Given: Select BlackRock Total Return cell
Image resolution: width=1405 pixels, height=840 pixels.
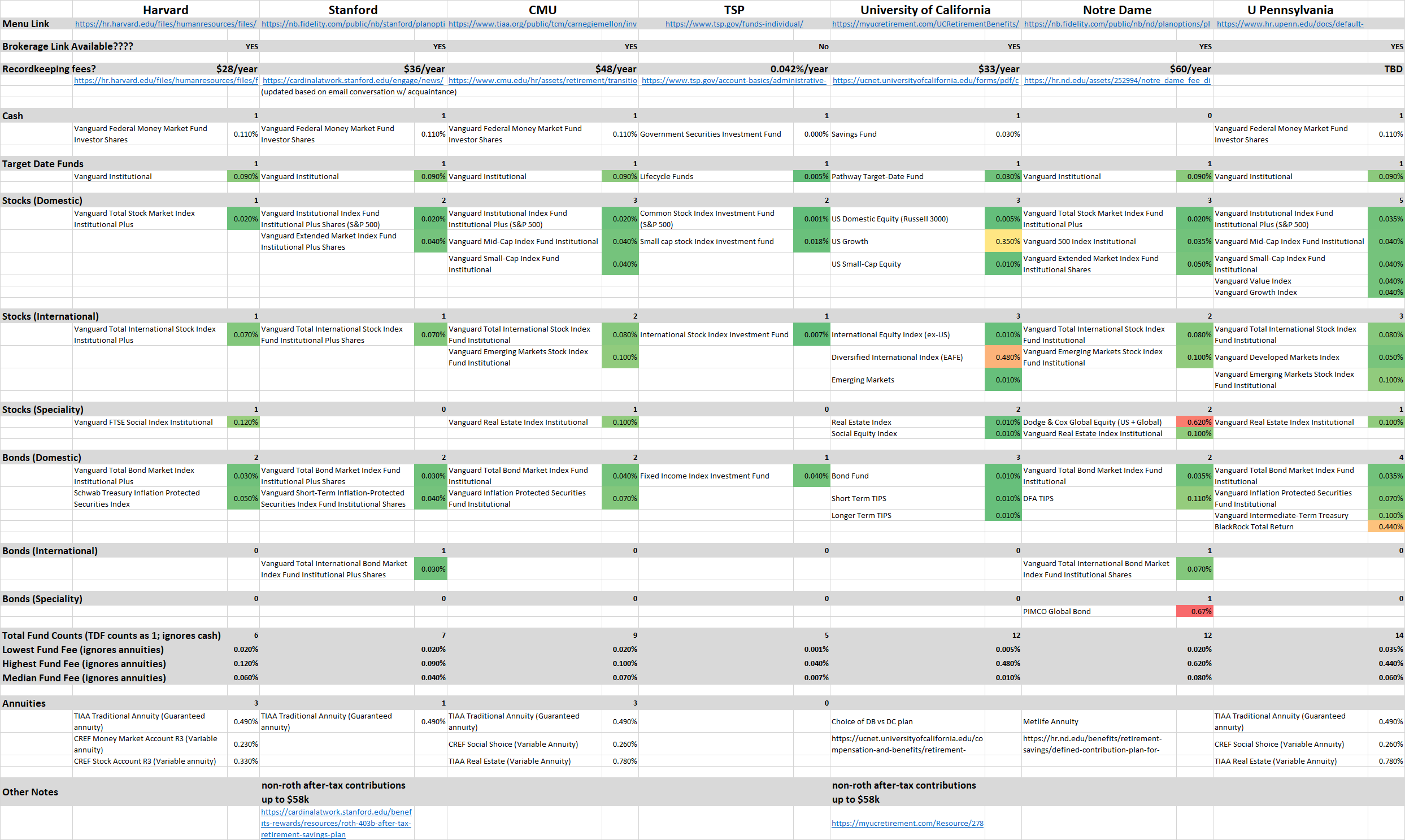Looking at the screenshot, I should click(1290, 526).
